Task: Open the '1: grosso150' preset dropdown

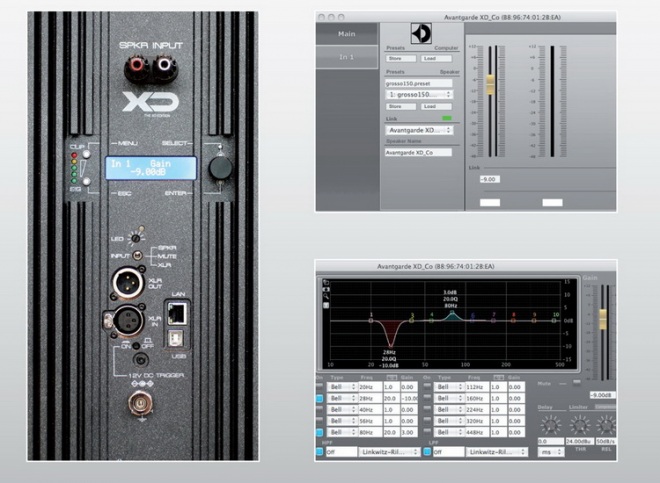Action: tap(419, 94)
